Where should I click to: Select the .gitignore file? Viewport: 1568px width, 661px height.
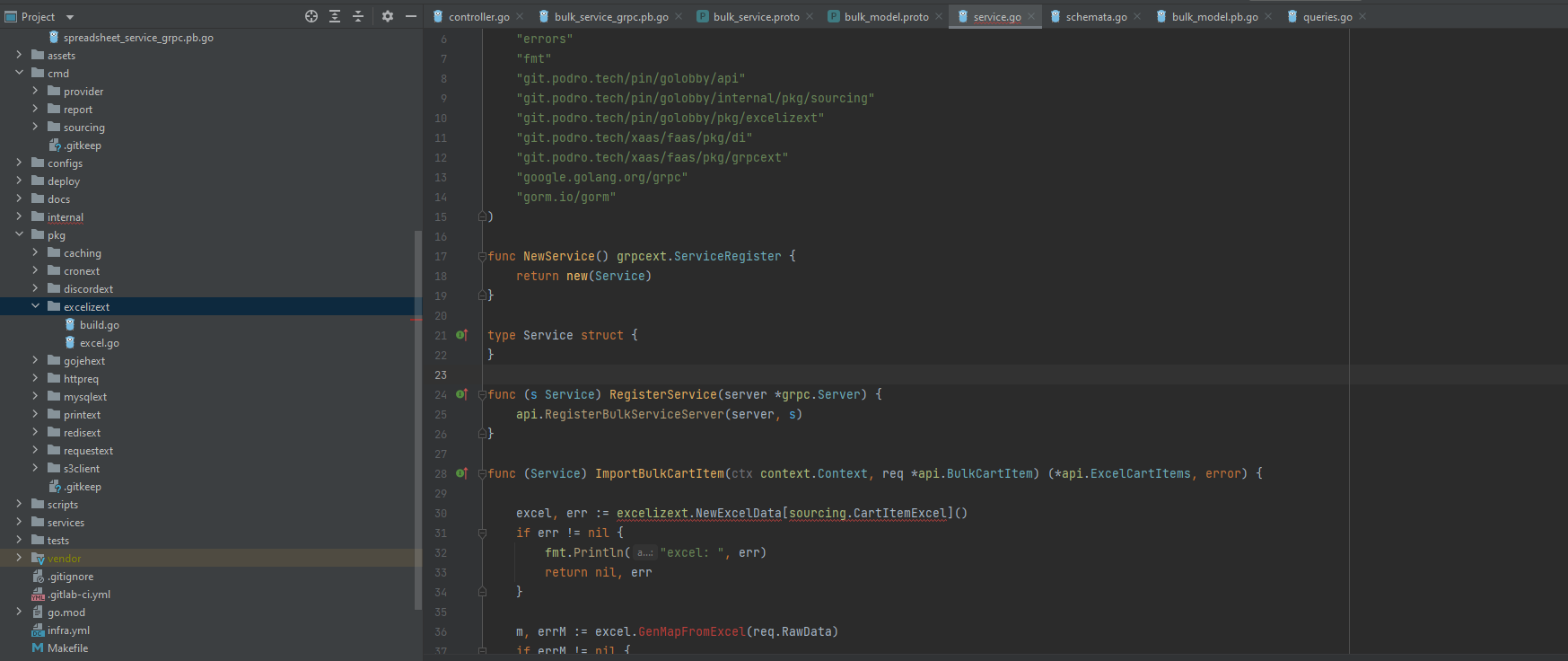click(70, 577)
